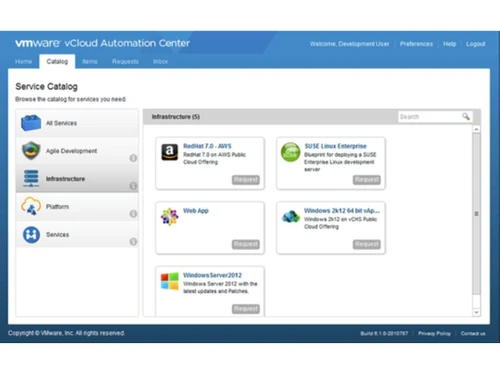Open the Items tab

point(90,61)
